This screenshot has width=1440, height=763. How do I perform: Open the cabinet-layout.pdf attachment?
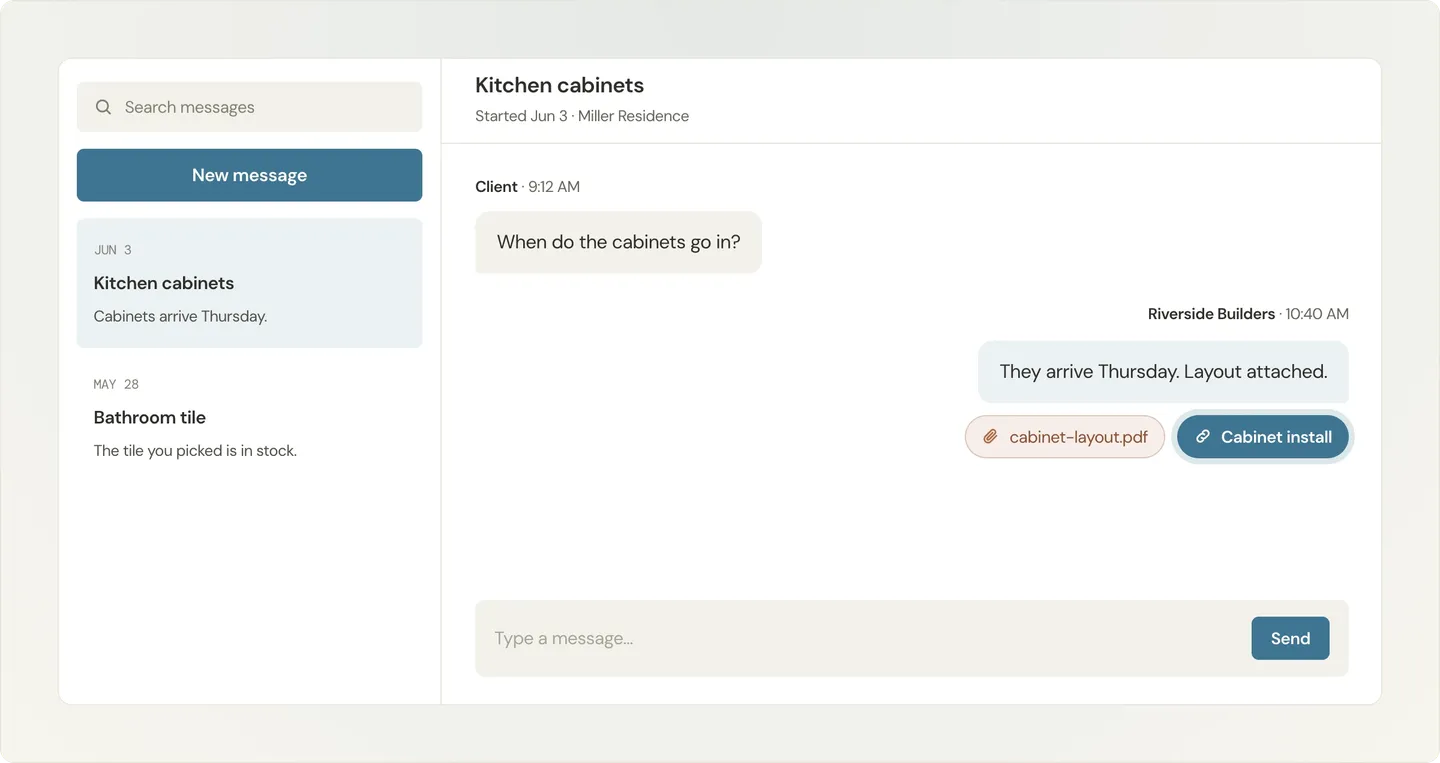[x=1065, y=437]
